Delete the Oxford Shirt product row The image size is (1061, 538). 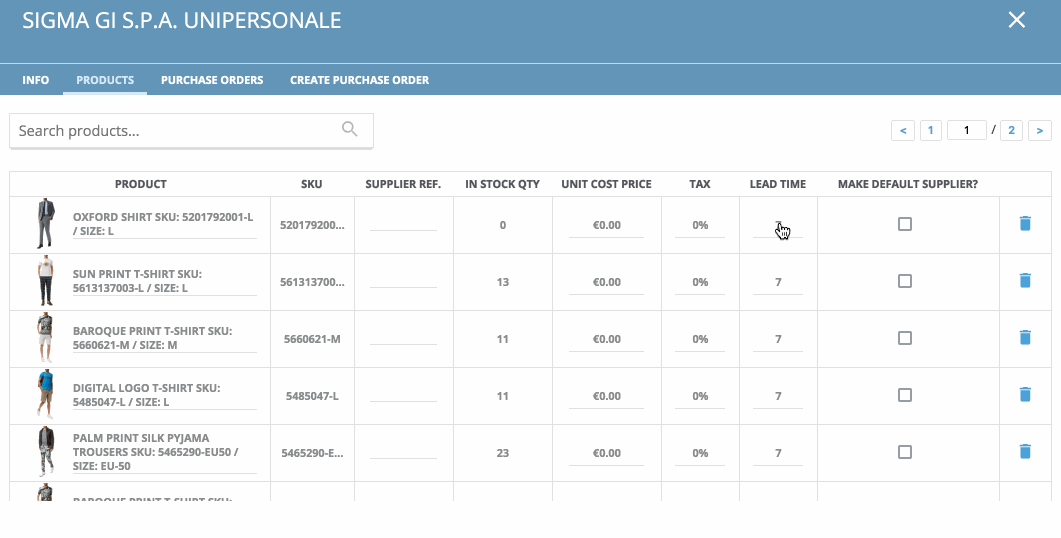tap(1024, 223)
